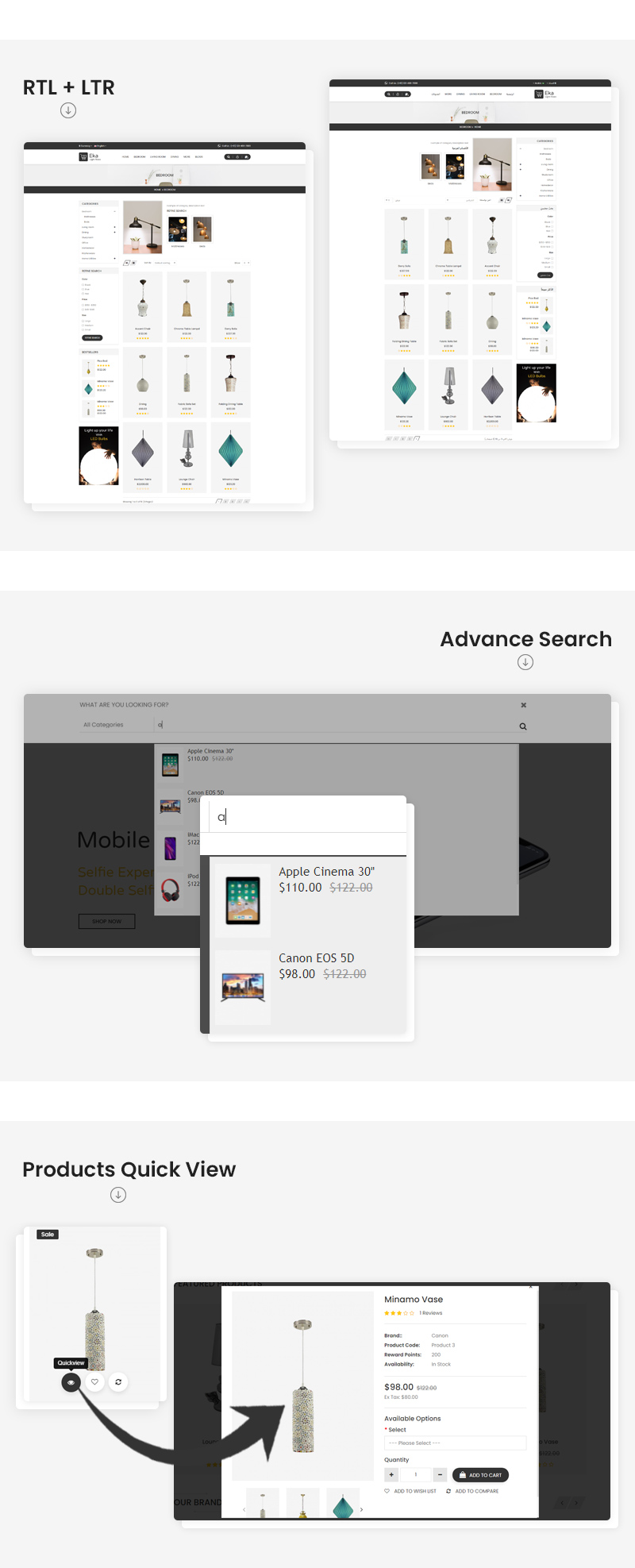Increase quantity with the plus button
This screenshot has height=1568, width=635.
coord(391,1475)
